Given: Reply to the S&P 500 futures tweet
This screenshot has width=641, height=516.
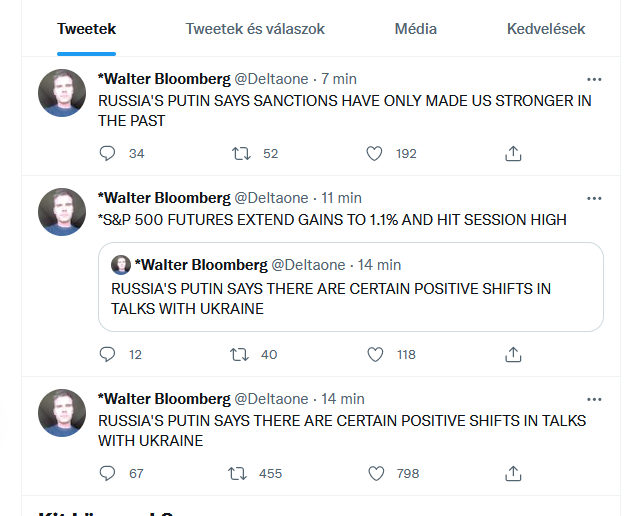Looking at the screenshot, I should pos(108,354).
